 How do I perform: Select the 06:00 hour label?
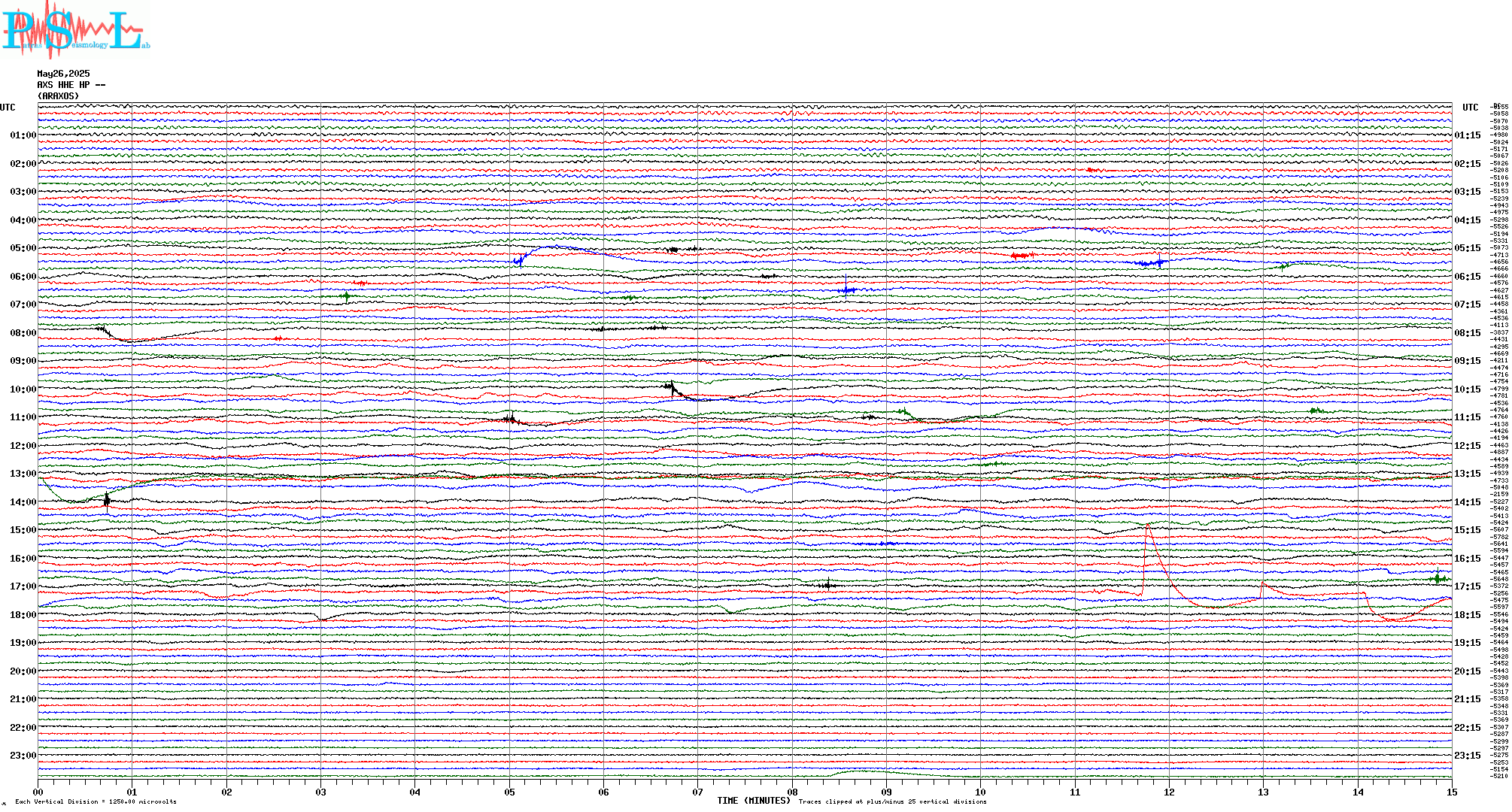pos(23,277)
